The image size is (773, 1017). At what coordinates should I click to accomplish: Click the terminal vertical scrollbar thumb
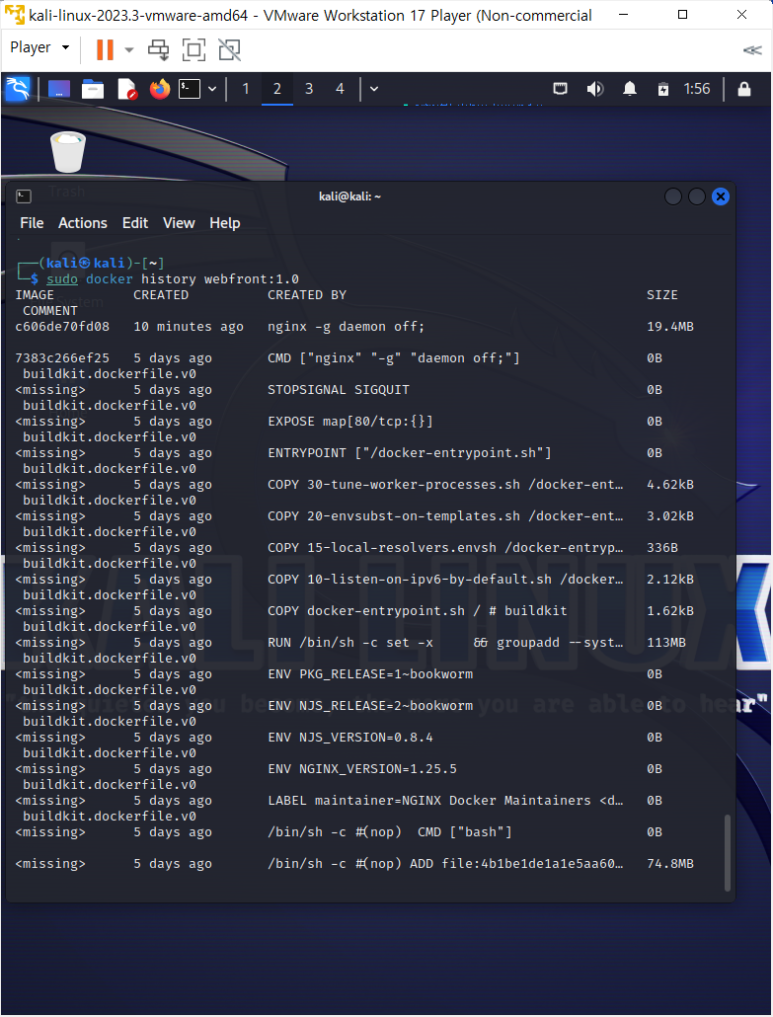(x=727, y=853)
